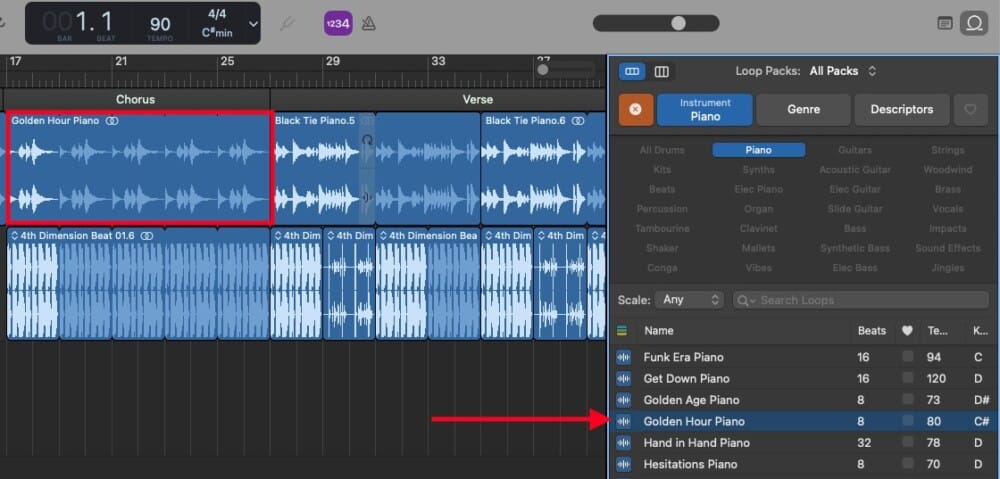Sort loops by favorites heart column

pos(907,330)
